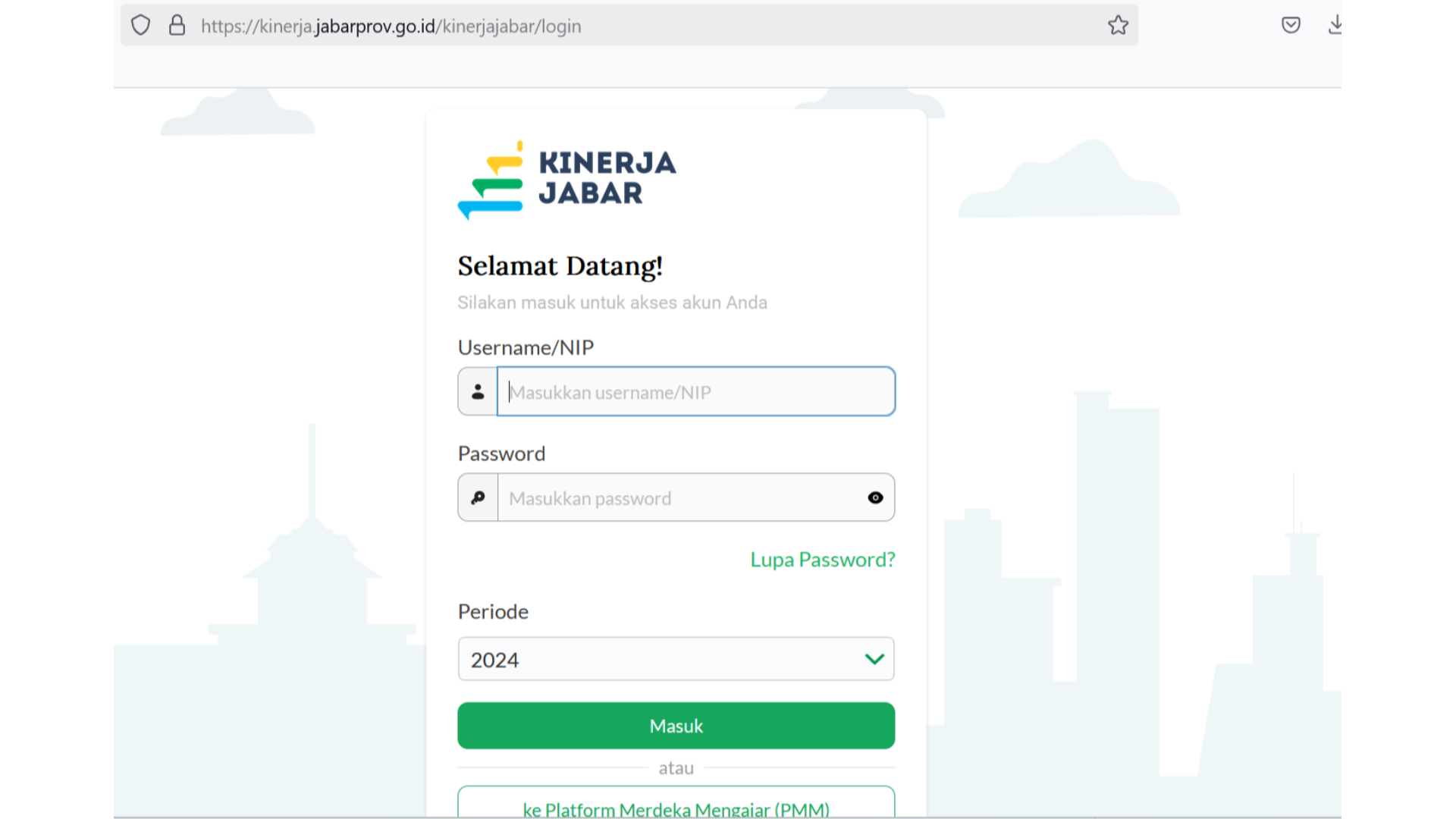Click the user icon beside username field
This screenshot has width=1456, height=819.
point(478,392)
